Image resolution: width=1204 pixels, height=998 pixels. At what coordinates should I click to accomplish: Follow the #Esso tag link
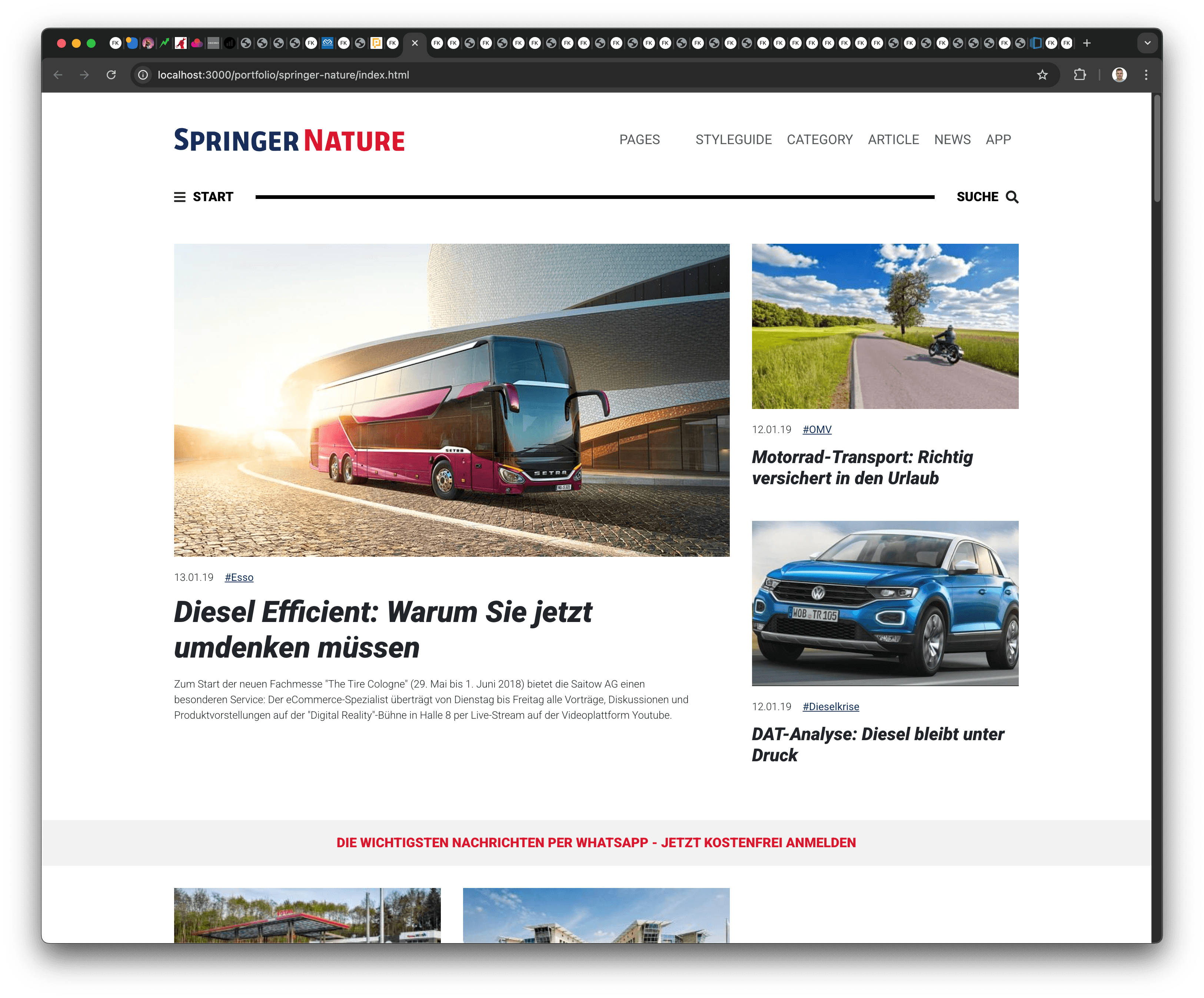pos(239,577)
